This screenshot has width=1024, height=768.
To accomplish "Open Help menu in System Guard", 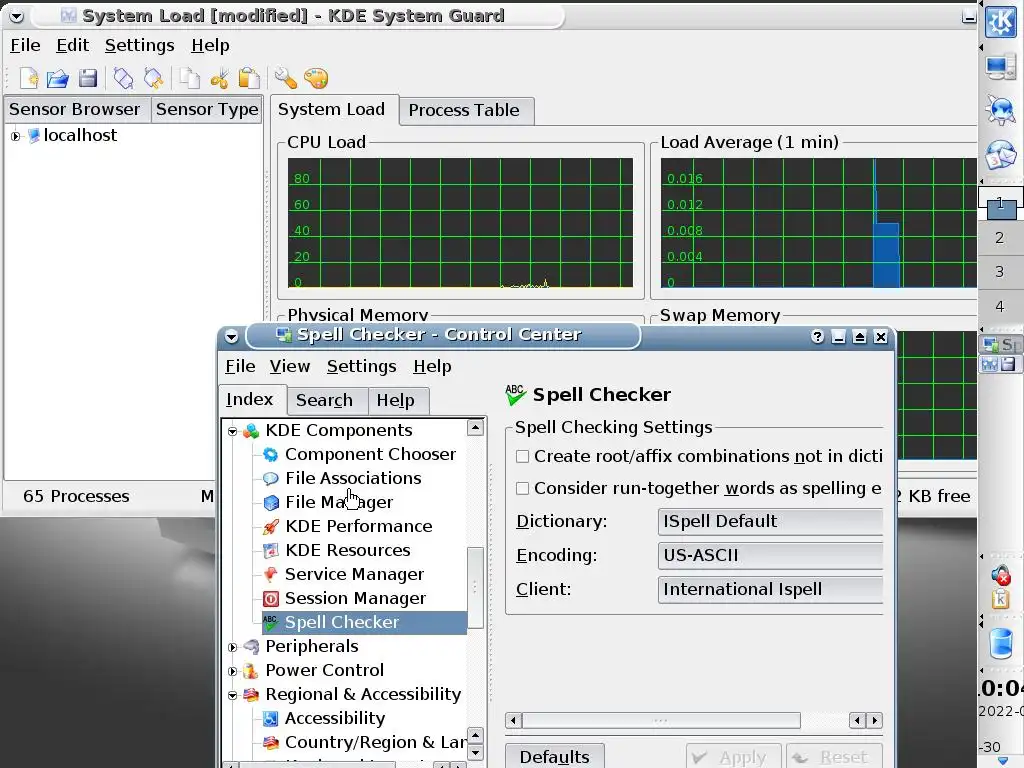I will 210,45.
